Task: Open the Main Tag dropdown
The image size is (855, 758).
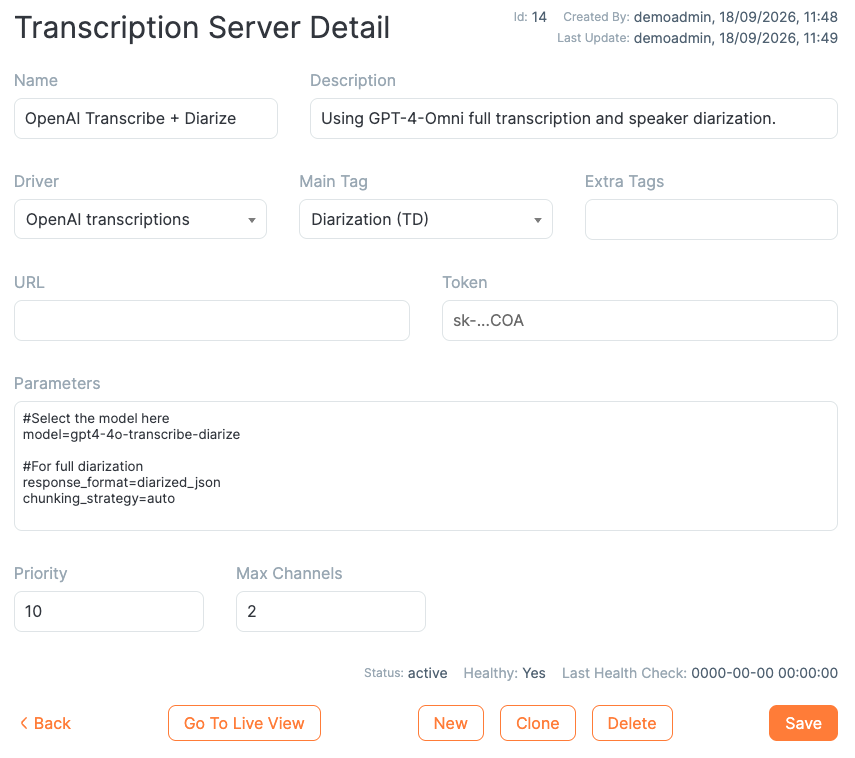Action: 426,219
